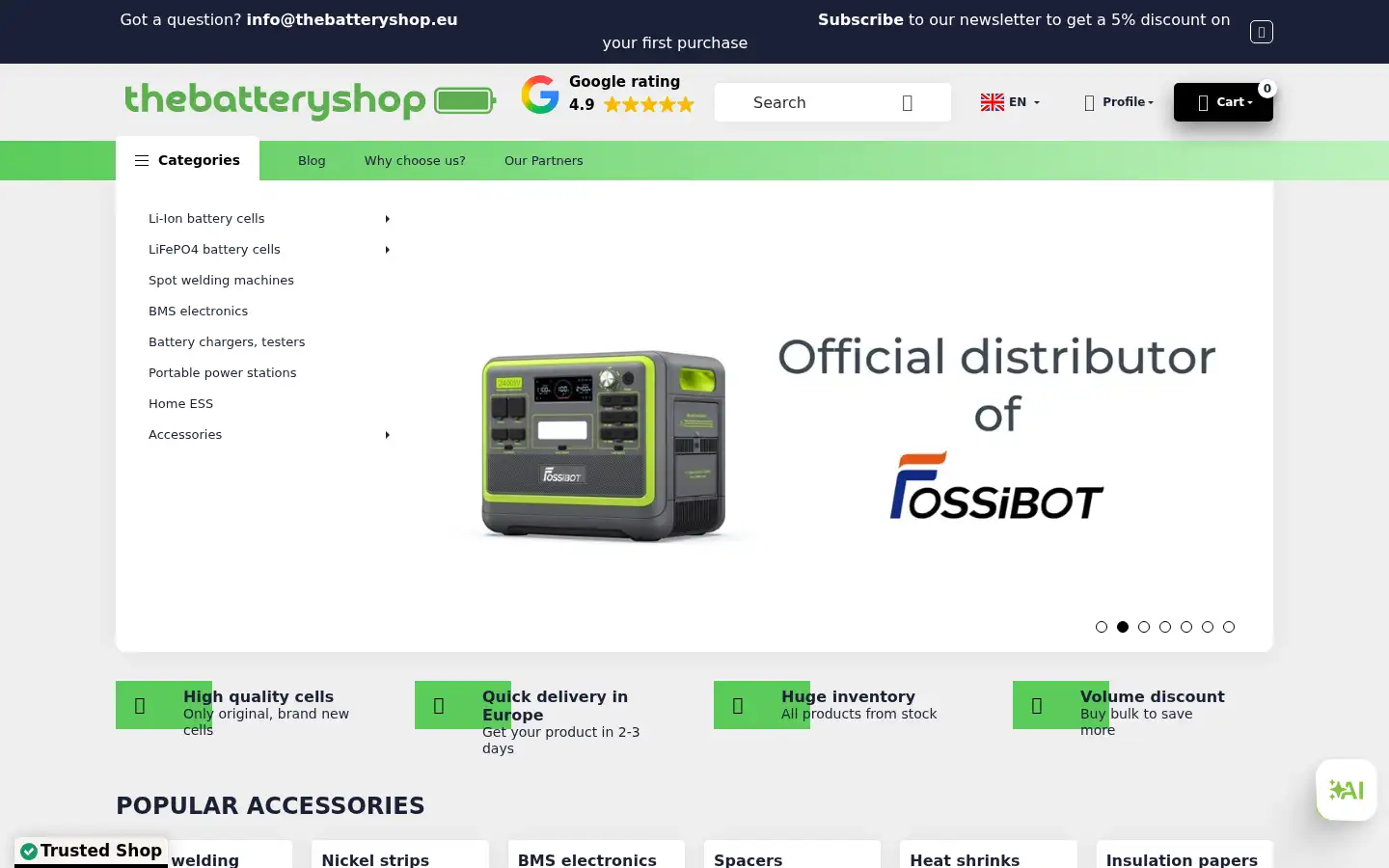Click the POPULAR ACCESSORIES heading
The height and width of the screenshot is (868, 1389).
tap(270, 806)
